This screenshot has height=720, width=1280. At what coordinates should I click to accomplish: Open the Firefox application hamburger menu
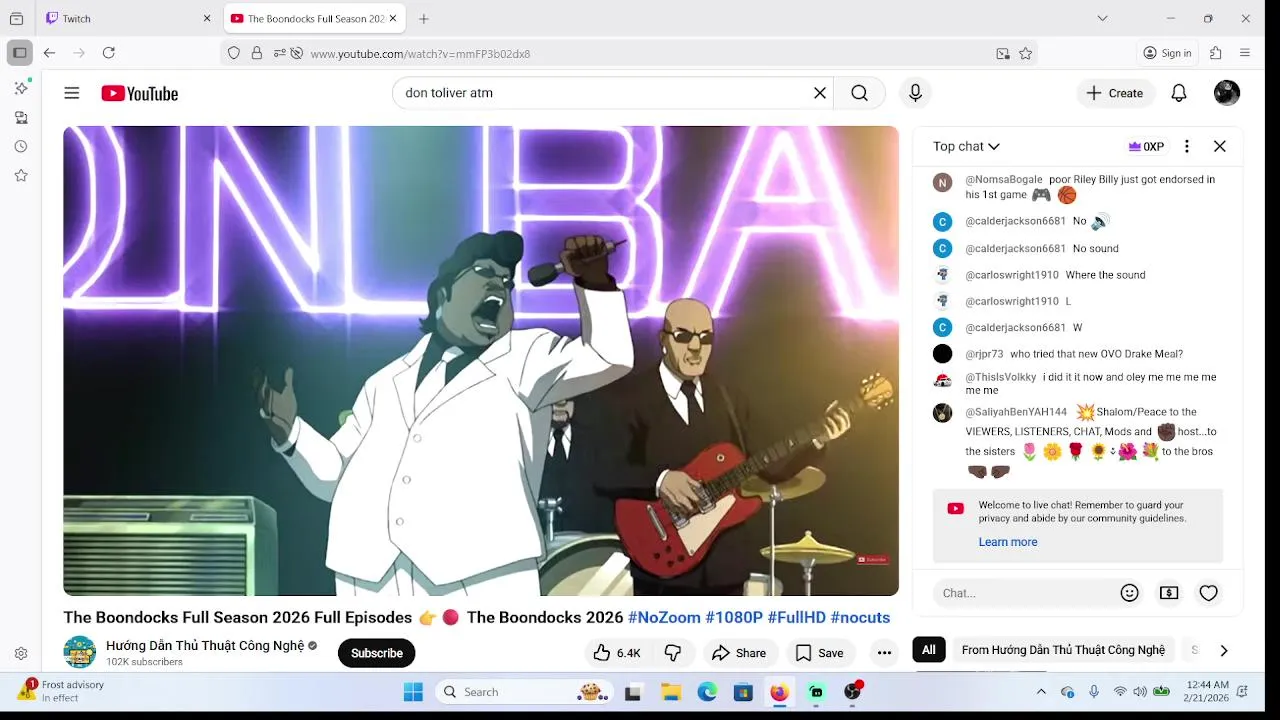pyautogui.click(x=1245, y=53)
